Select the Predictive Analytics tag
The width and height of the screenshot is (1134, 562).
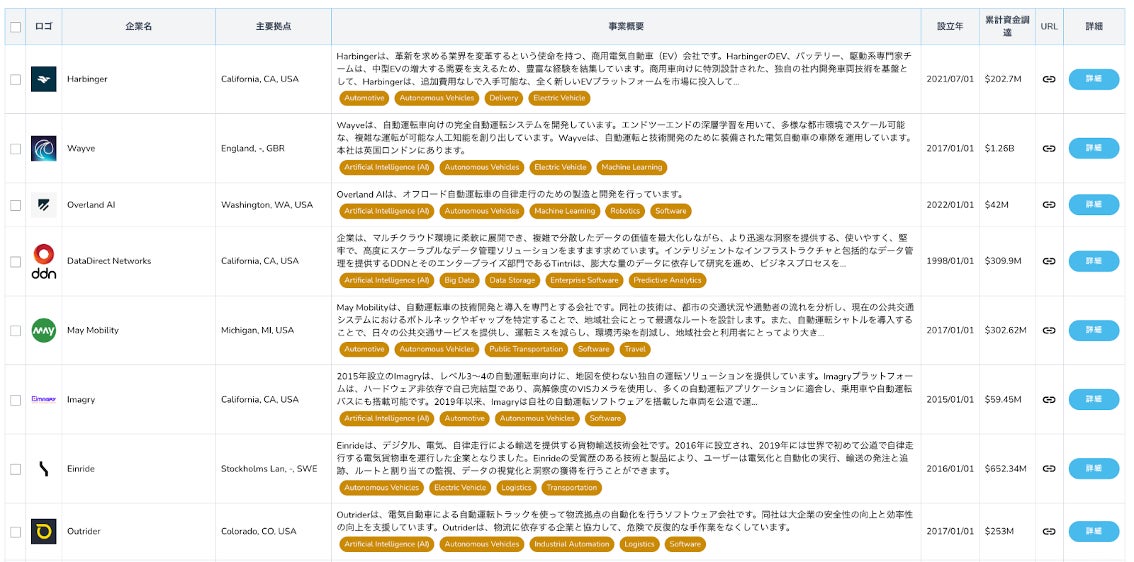tap(668, 280)
